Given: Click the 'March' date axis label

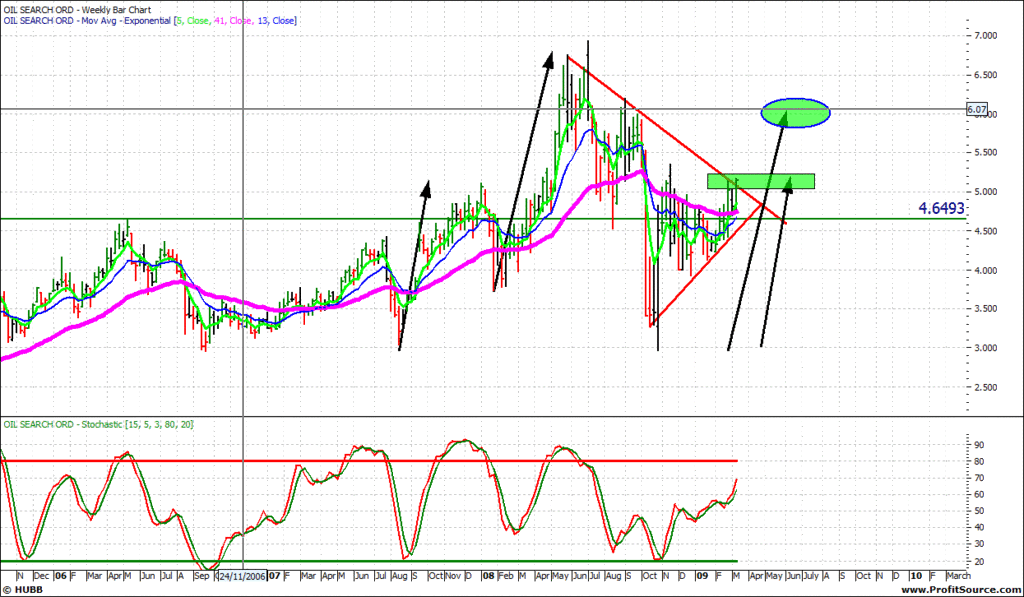Looking at the screenshot, I should (x=957, y=576).
